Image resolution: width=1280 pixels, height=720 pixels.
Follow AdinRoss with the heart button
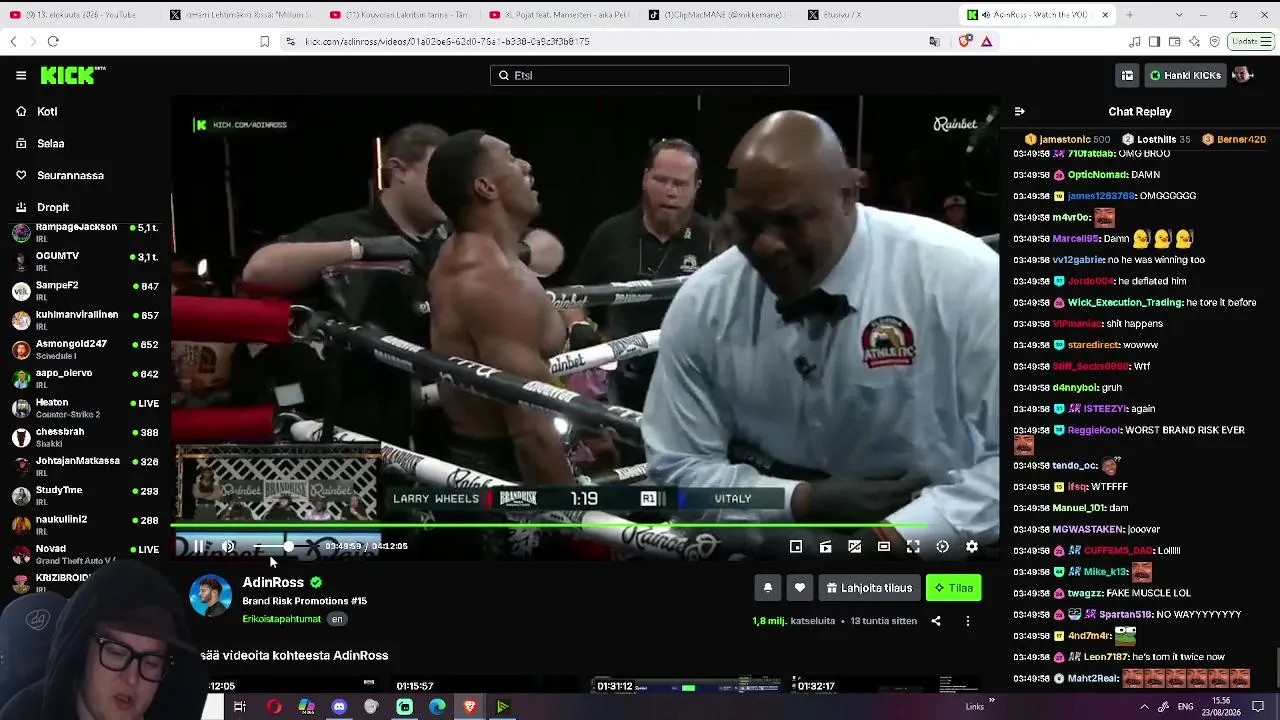[x=799, y=588]
